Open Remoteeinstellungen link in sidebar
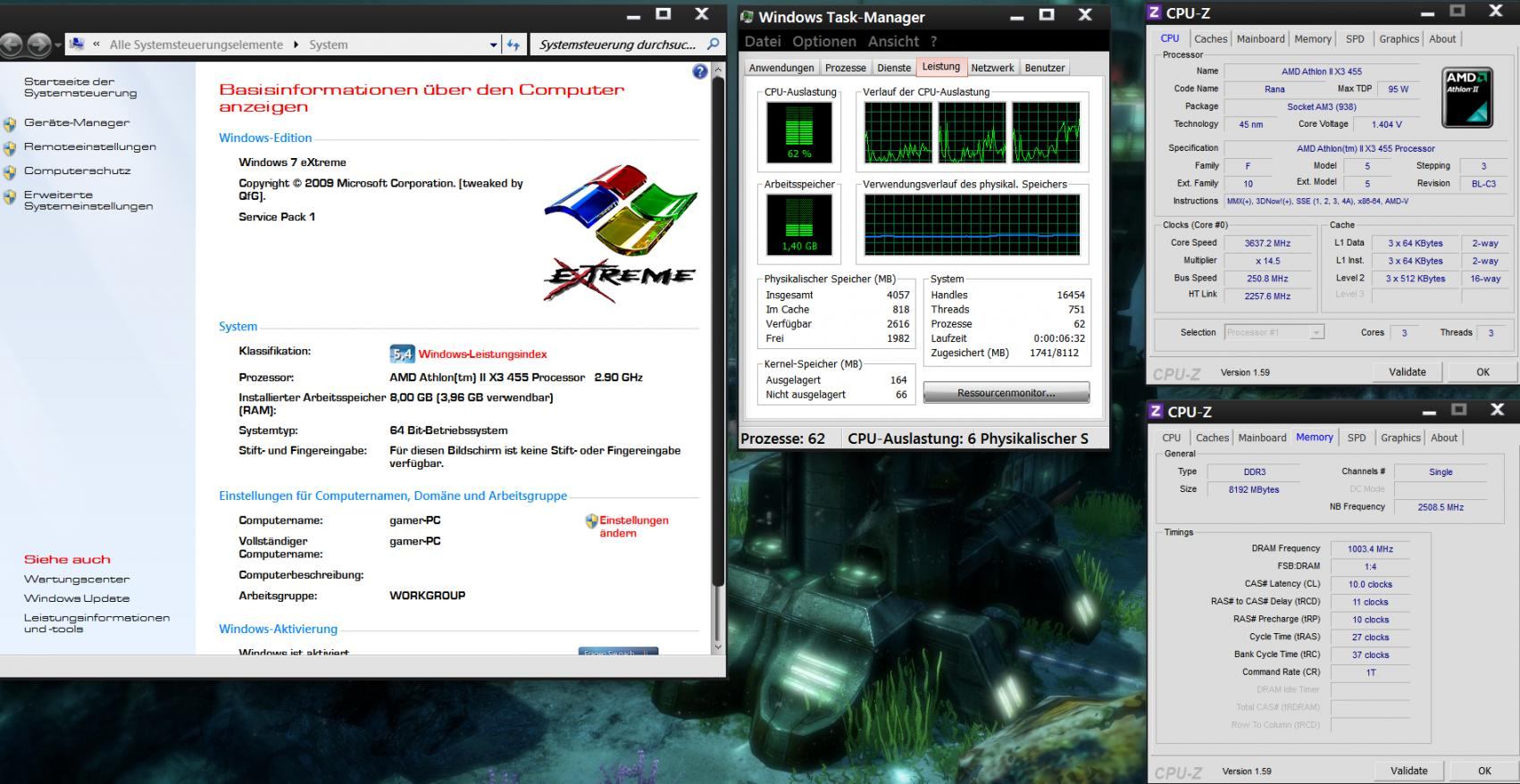This screenshot has height=784, width=1520. 90,147
